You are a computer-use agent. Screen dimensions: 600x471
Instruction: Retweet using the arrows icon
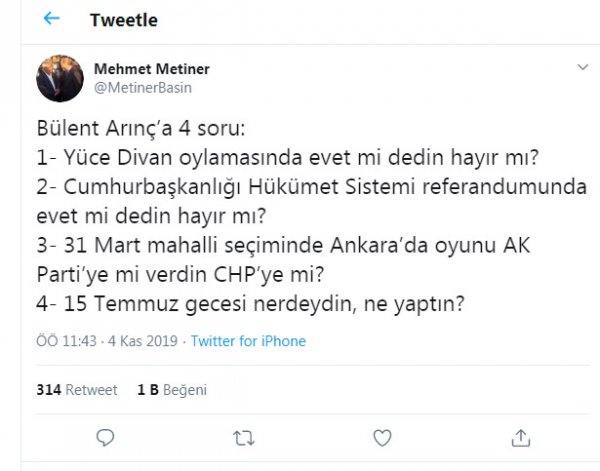tap(242, 438)
